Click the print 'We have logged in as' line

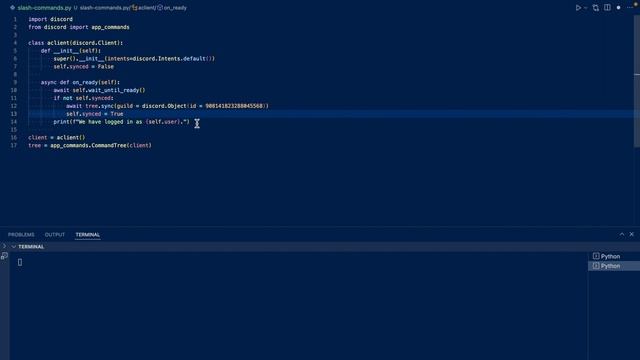tap(121, 122)
